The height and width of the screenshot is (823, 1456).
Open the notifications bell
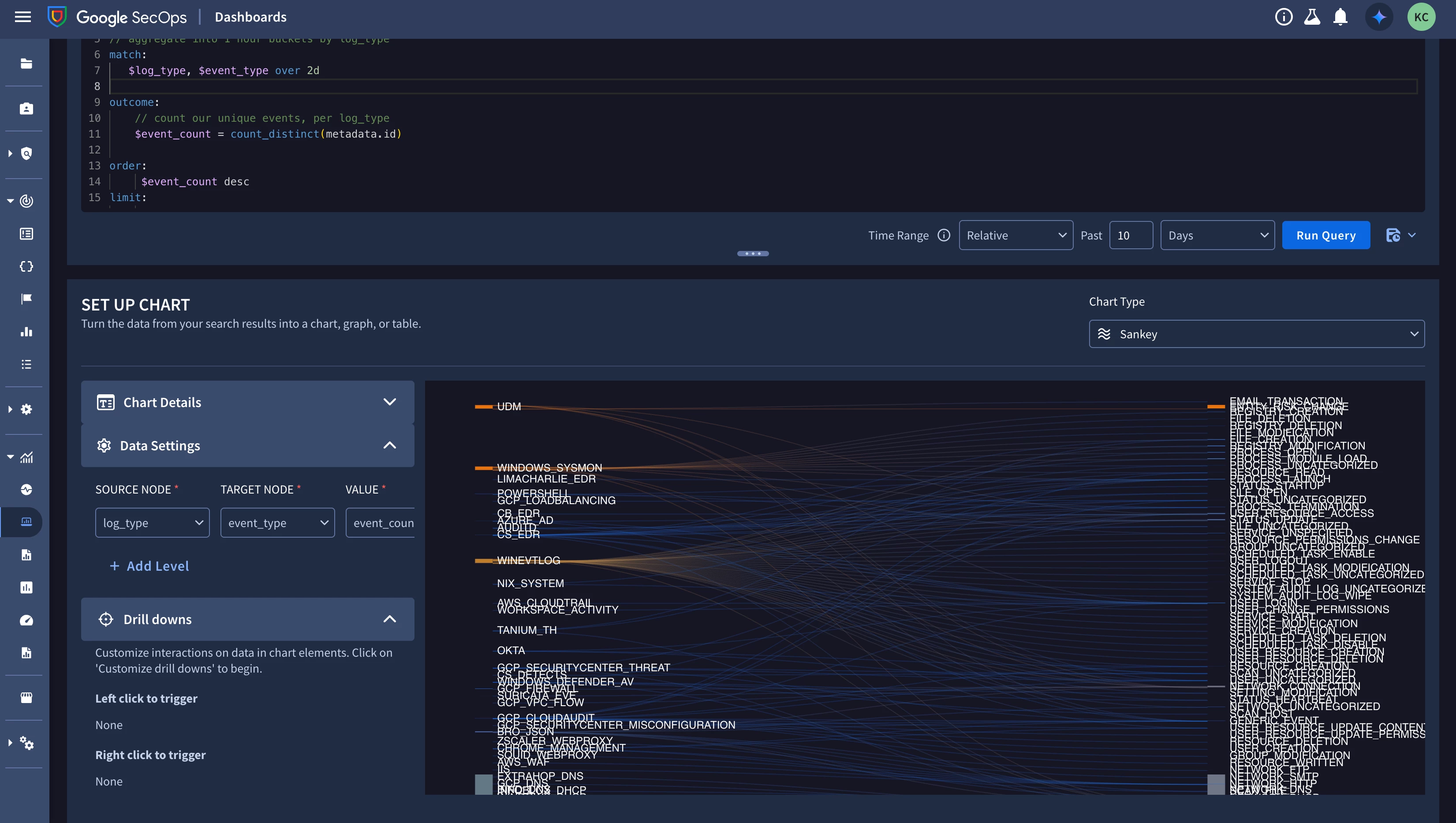[1340, 17]
